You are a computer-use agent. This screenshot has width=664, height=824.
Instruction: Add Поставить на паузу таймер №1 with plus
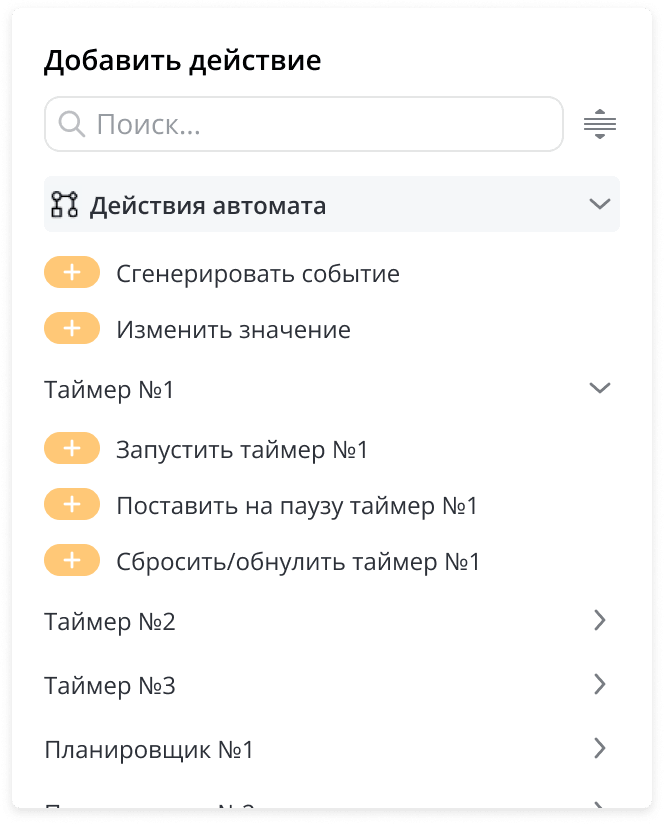coord(72,504)
